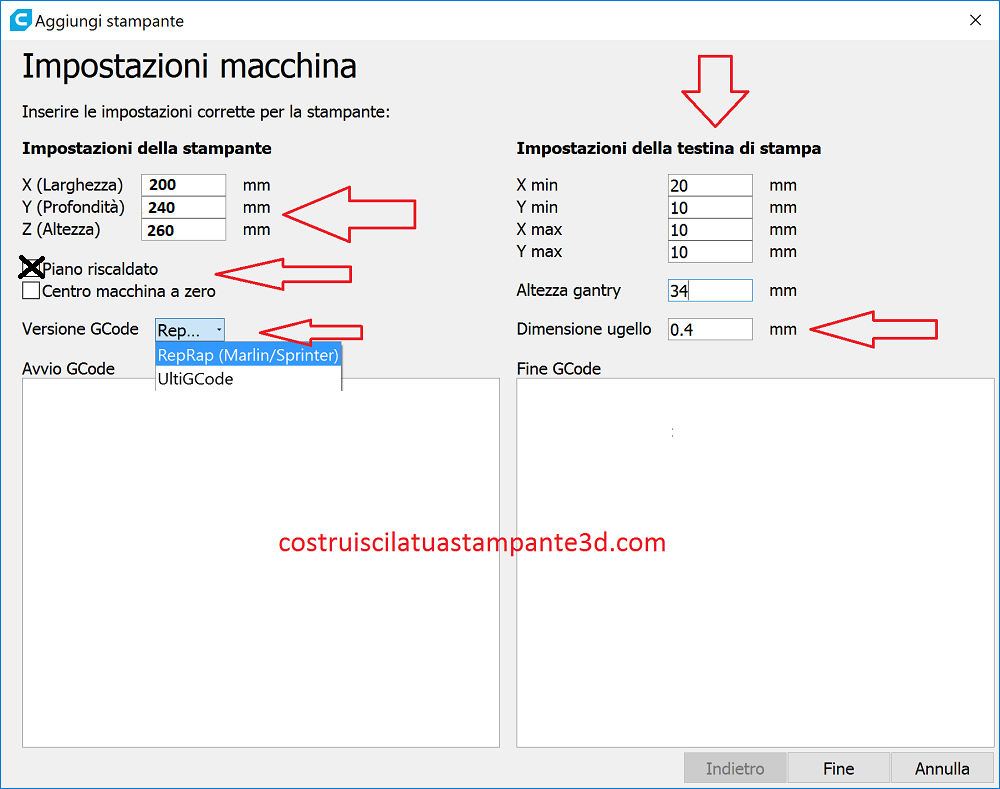
Task: Click the Dimensione ugello field
Action: coord(710,329)
